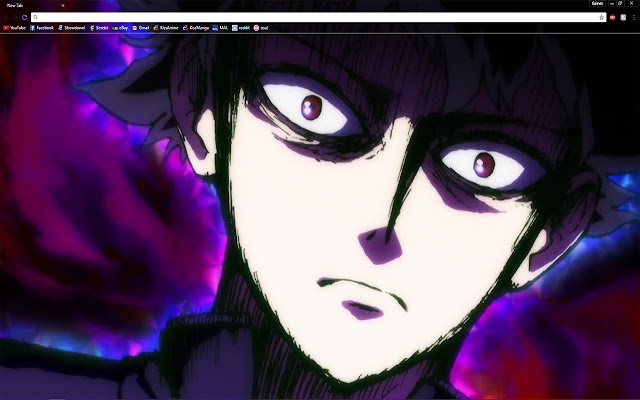Open the Adblock Plus extension icon
The image size is (640, 400).
613,18
